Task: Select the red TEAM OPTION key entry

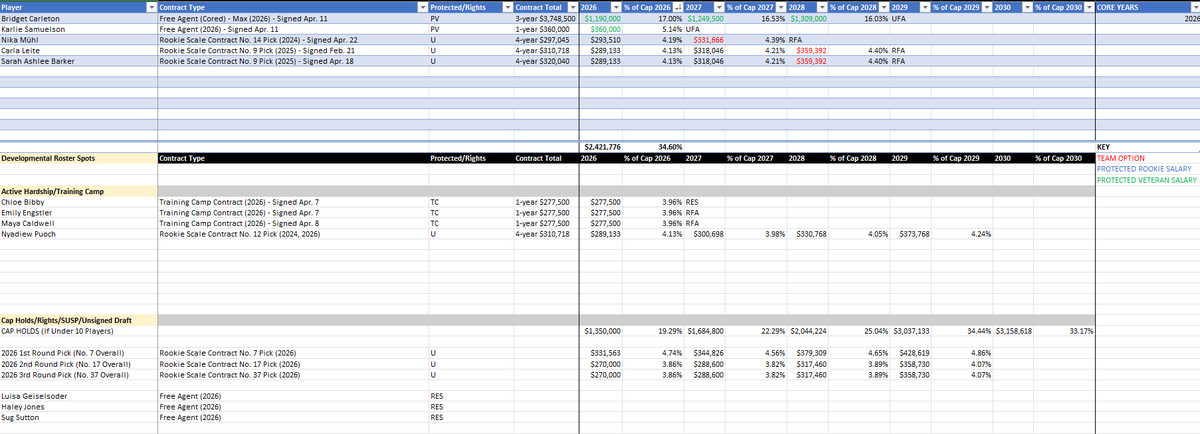Action: click(x=1147, y=158)
